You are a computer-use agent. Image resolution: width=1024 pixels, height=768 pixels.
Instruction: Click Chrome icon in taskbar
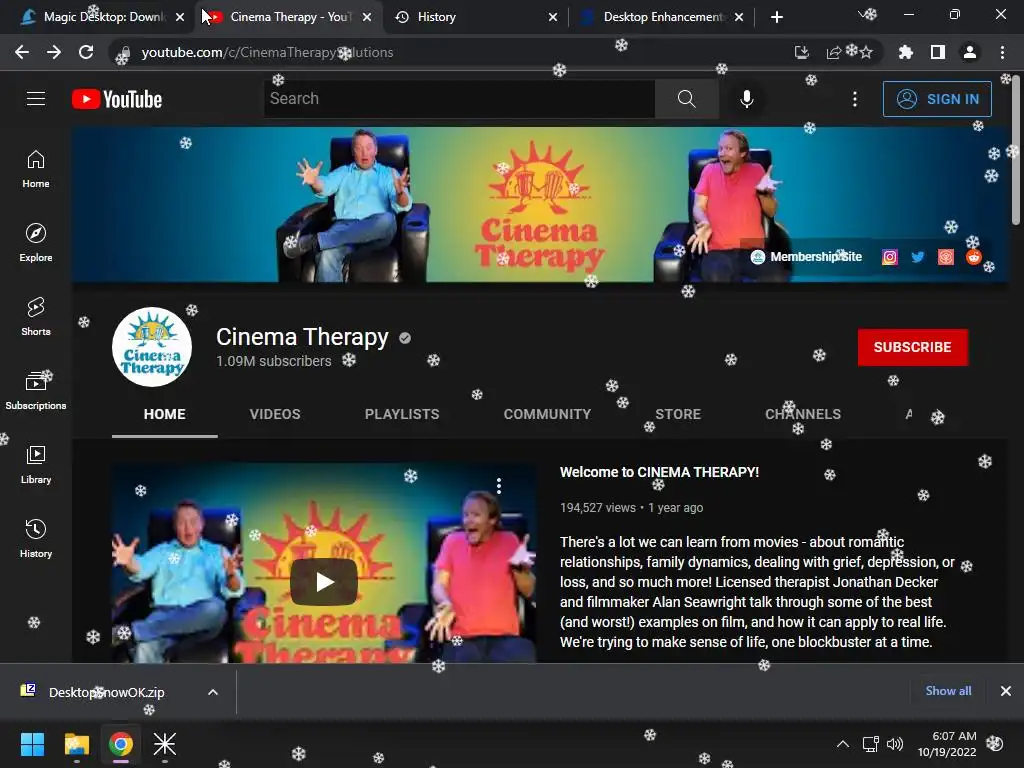tap(121, 744)
